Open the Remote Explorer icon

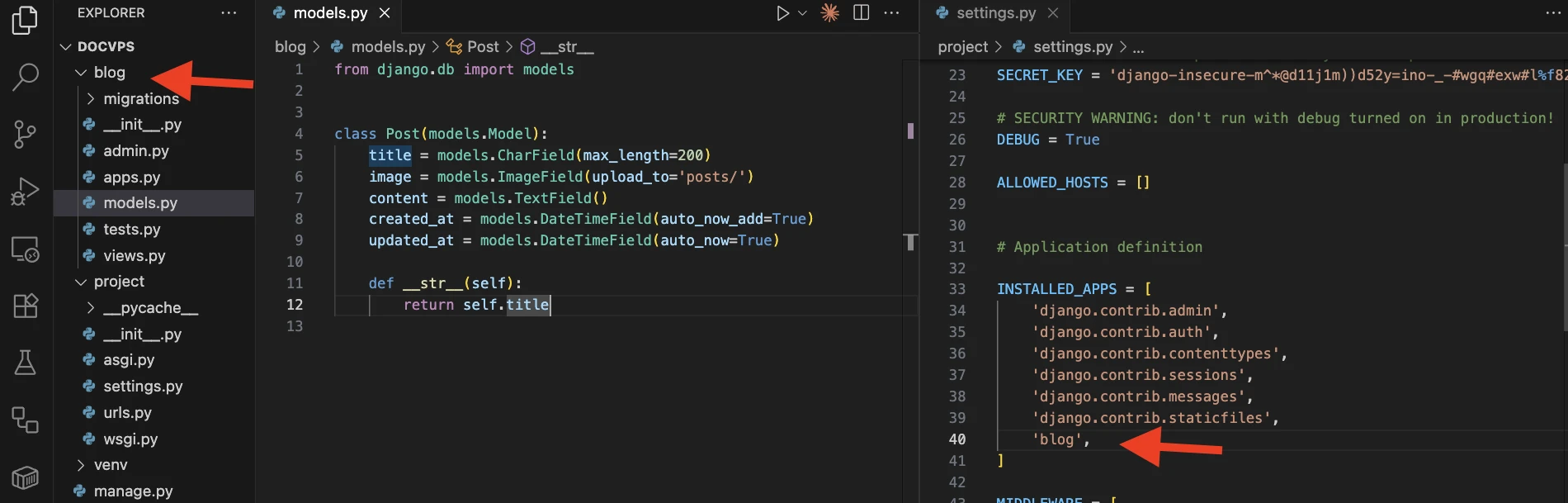pos(25,249)
